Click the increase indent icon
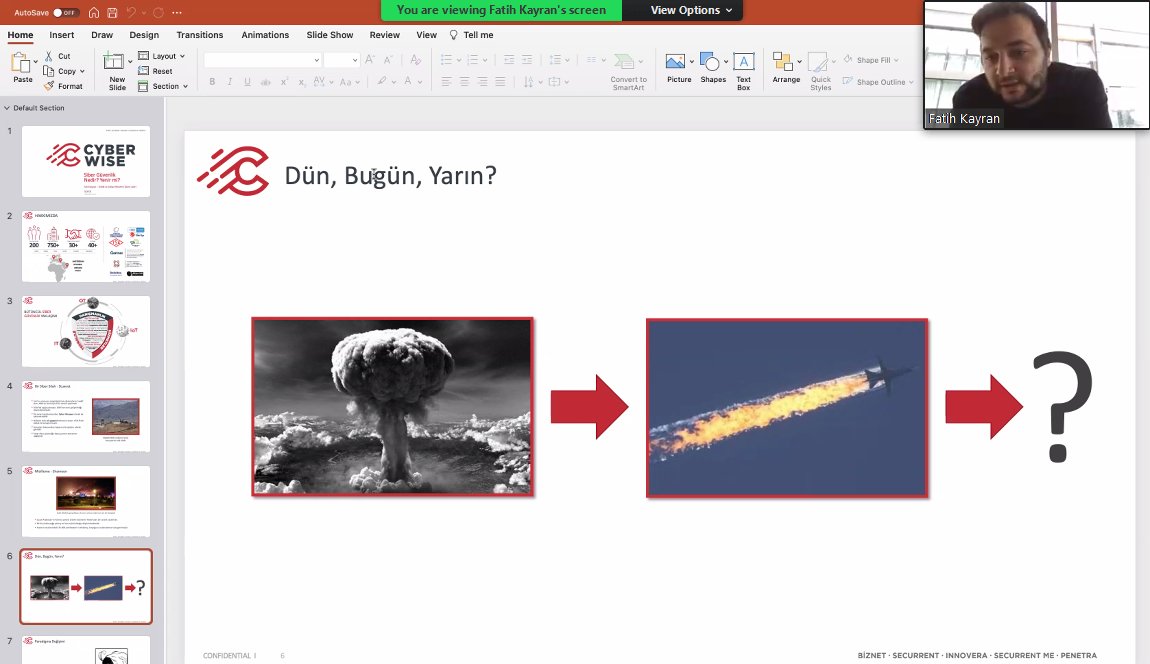 click(x=527, y=60)
